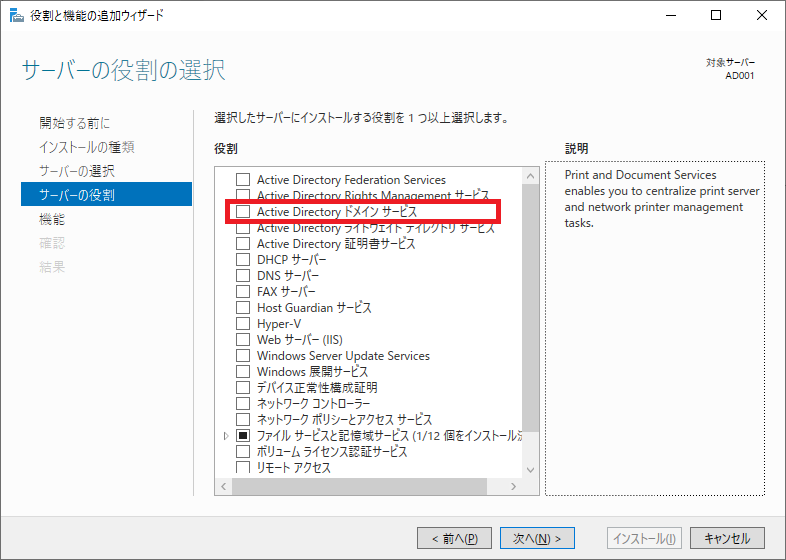
Task: Tick the ネットワーク コントローラー checkbox
Action: (243, 404)
